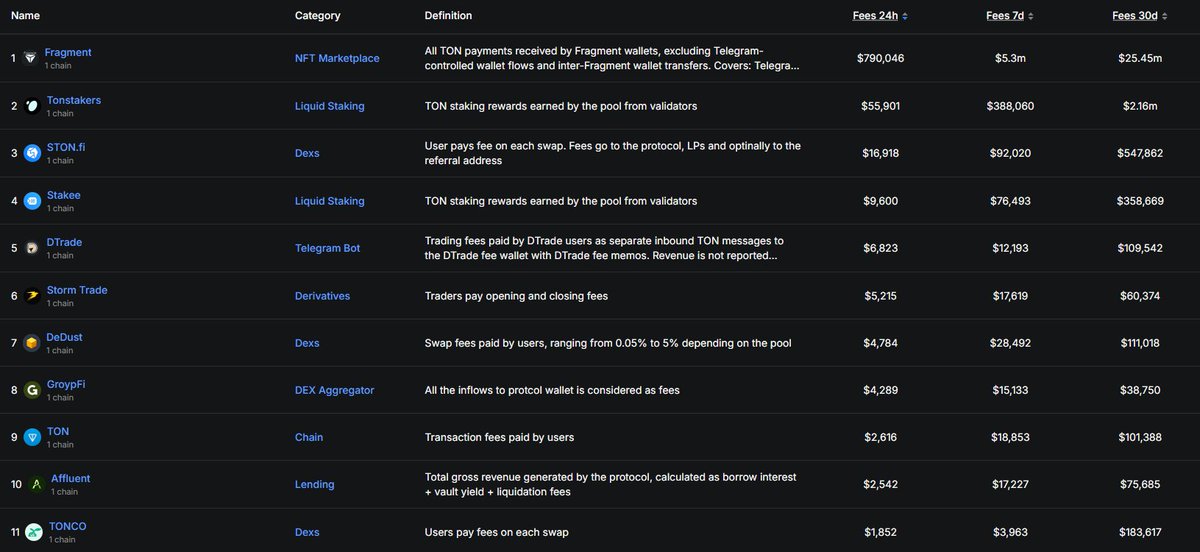Click the Stakee logo icon
The width and height of the screenshot is (1200, 552).
click(32, 201)
